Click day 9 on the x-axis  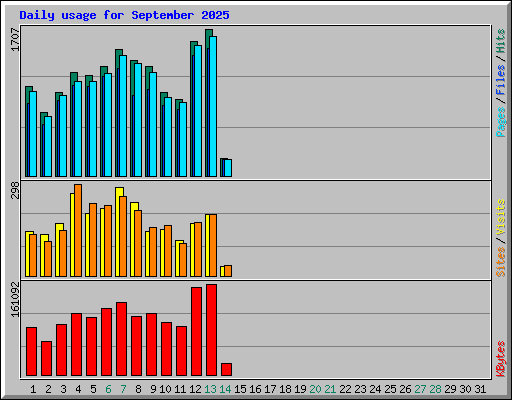153,389
